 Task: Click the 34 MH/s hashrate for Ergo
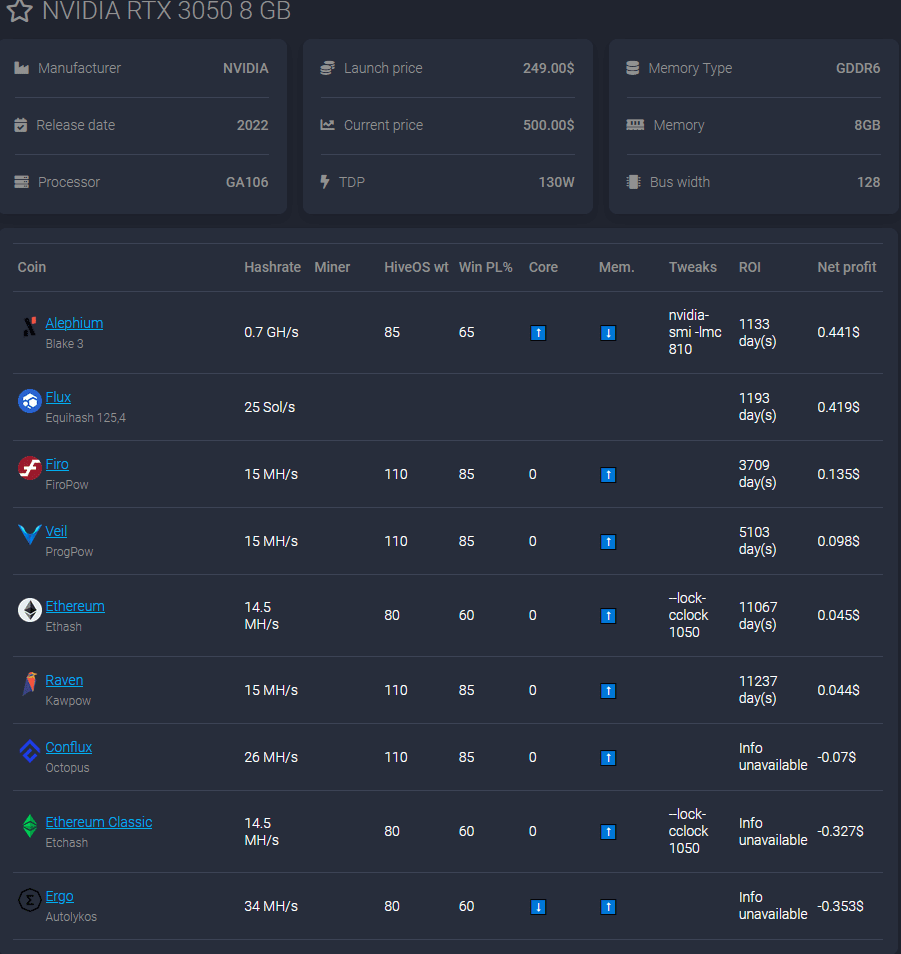pos(271,906)
